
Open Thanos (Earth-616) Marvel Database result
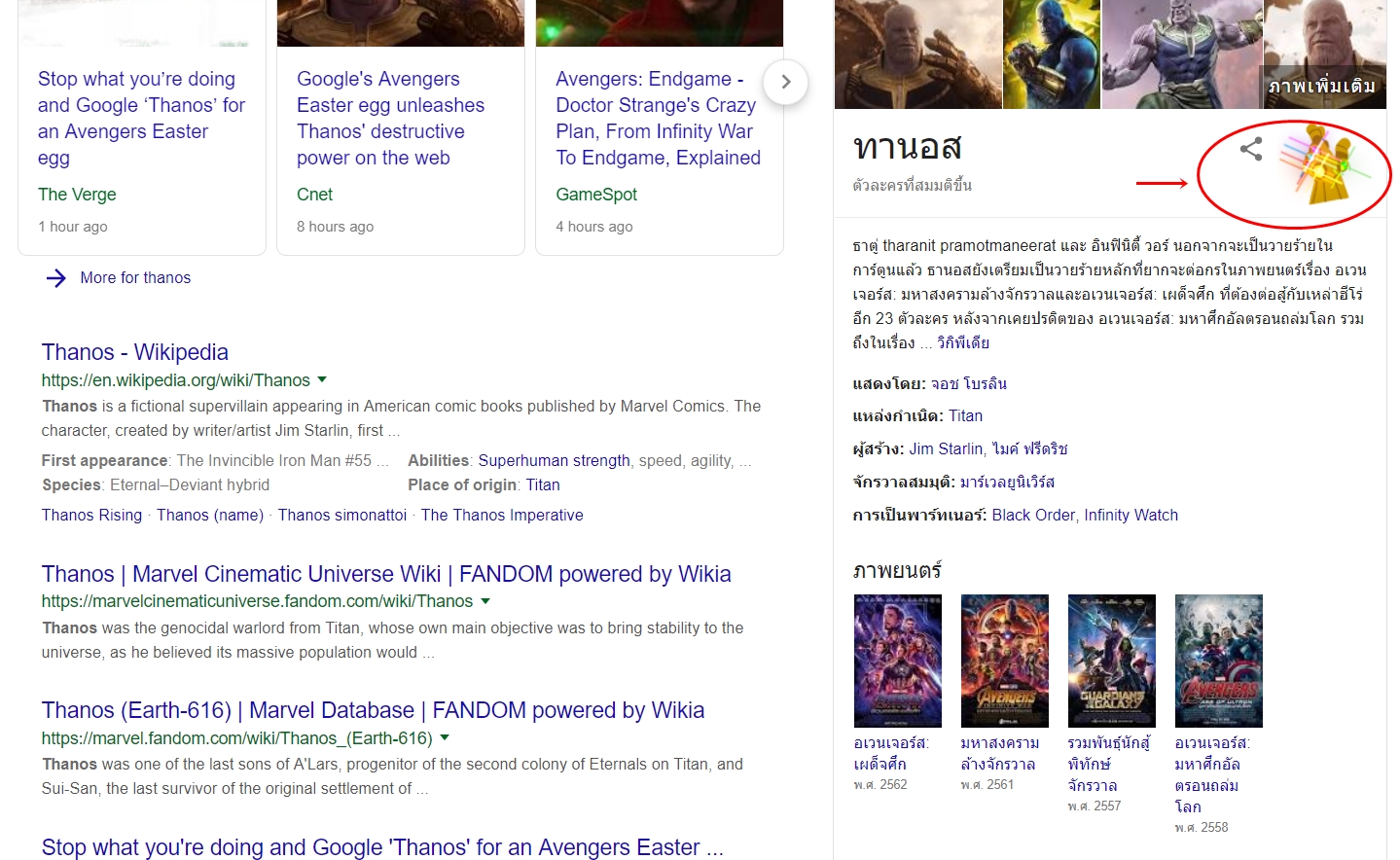pos(373,710)
